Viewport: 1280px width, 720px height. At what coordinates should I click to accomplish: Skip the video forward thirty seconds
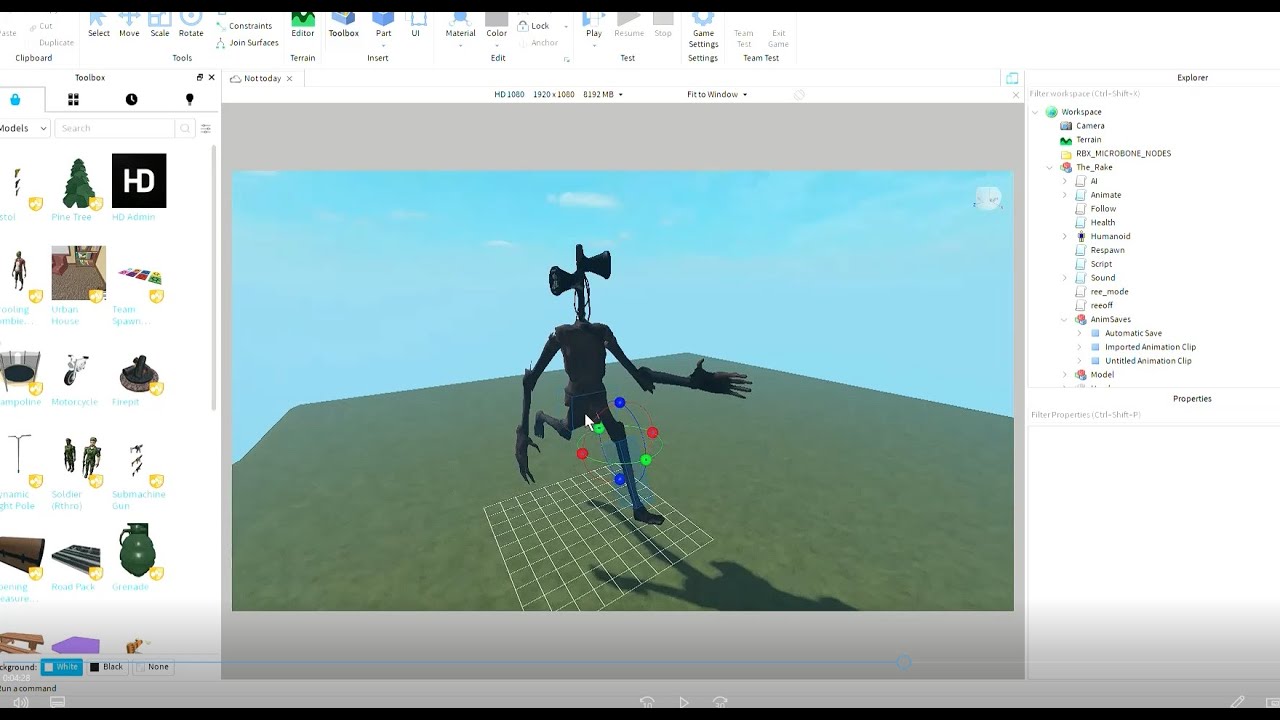point(720,703)
